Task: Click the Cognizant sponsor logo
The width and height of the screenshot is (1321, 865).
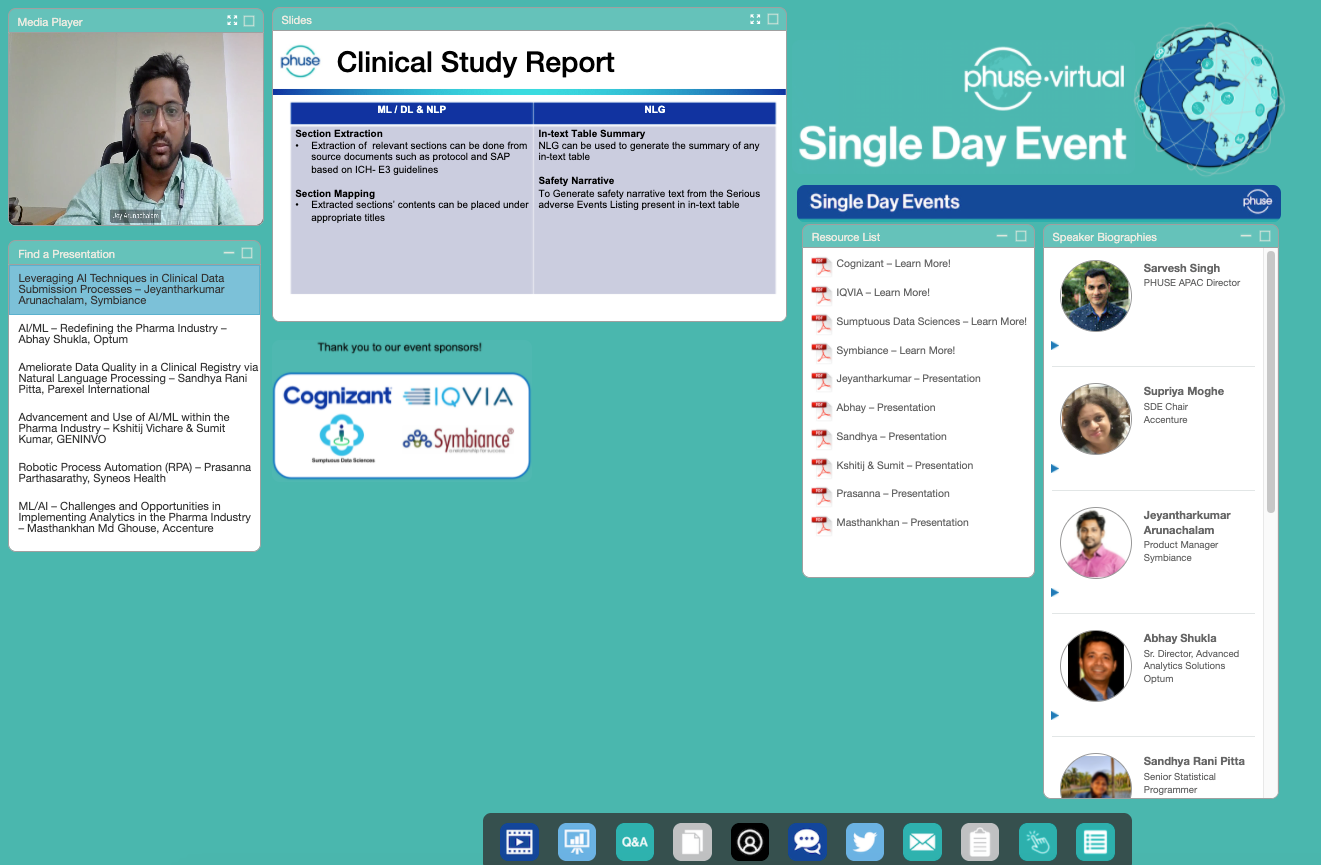Action: [337, 396]
